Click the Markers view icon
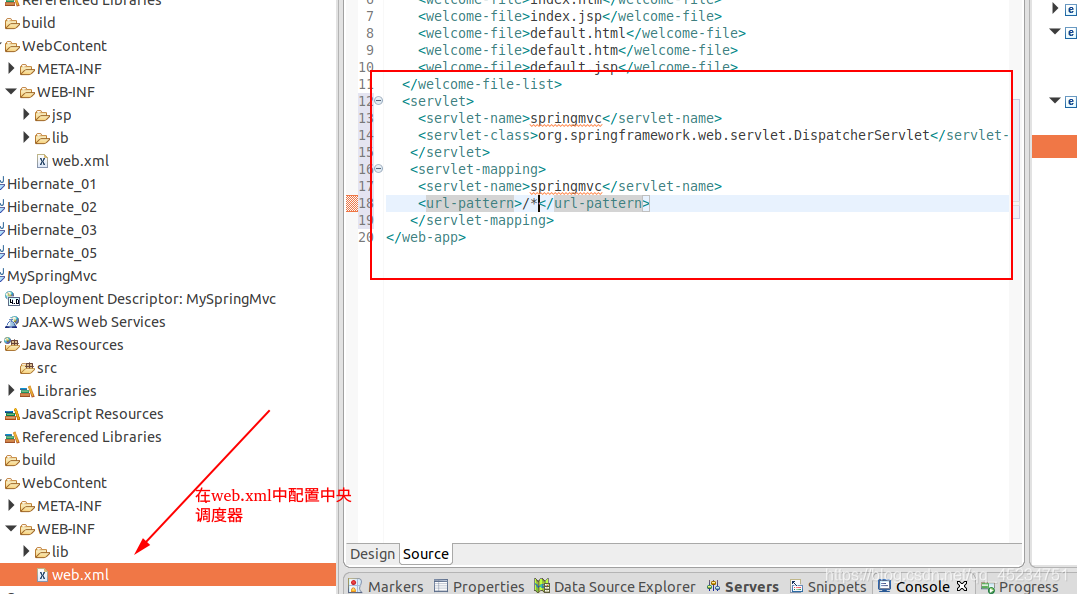Screen dimensions: 1077x594 click(356, 586)
